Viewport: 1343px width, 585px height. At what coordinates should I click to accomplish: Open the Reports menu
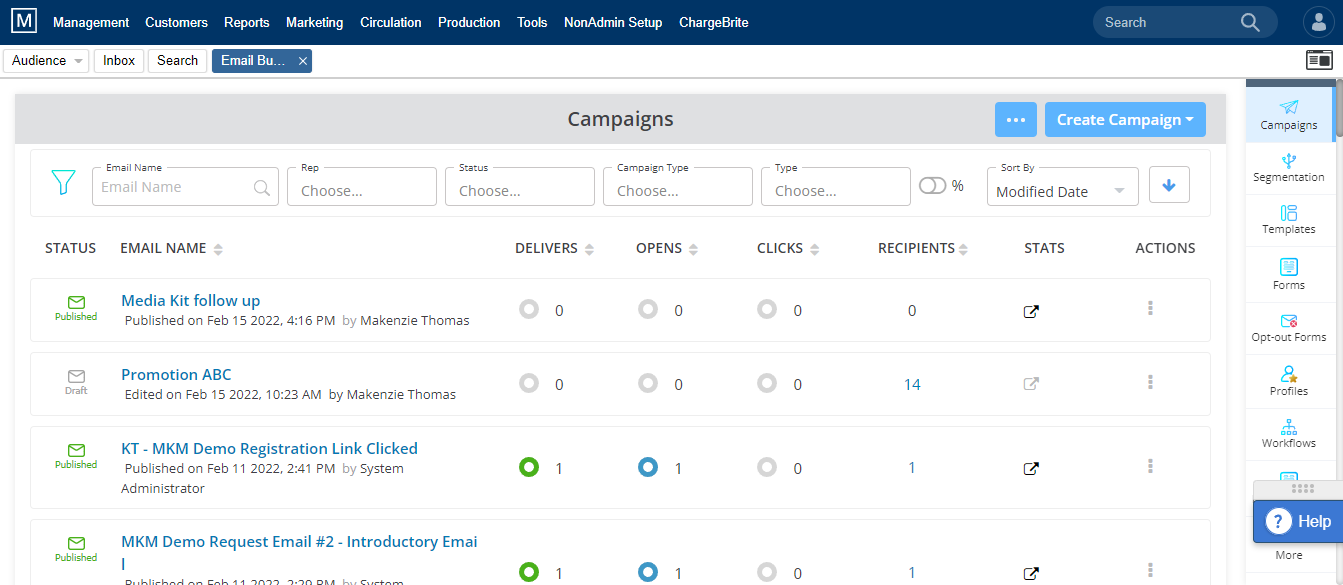coord(247,22)
